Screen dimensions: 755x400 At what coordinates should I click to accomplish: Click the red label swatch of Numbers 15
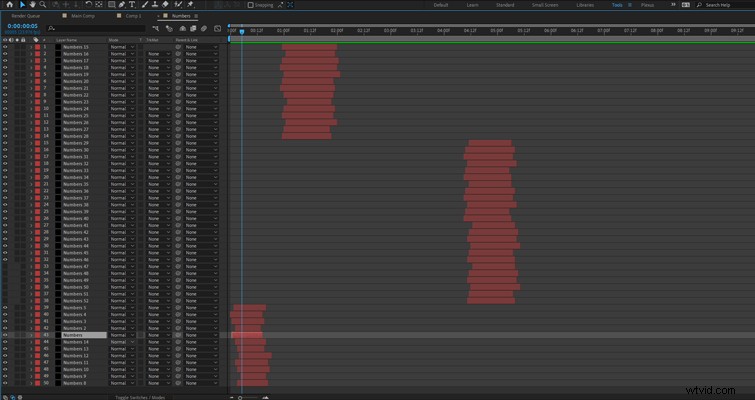[x=38, y=47]
